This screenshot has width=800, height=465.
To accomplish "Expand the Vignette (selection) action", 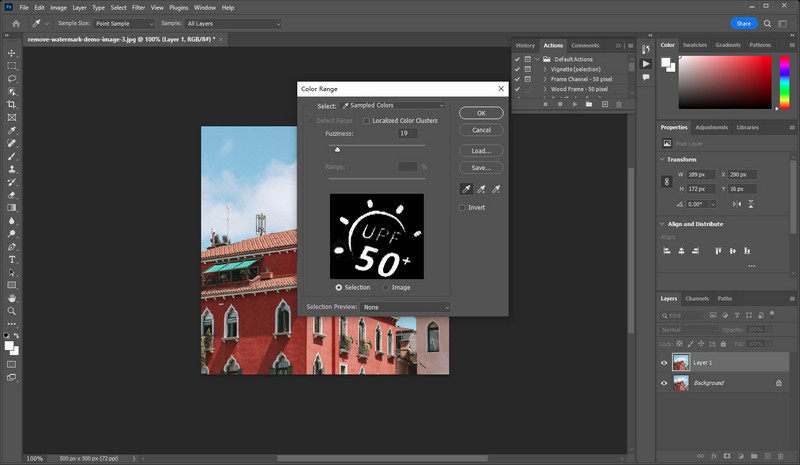I will tap(545, 69).
